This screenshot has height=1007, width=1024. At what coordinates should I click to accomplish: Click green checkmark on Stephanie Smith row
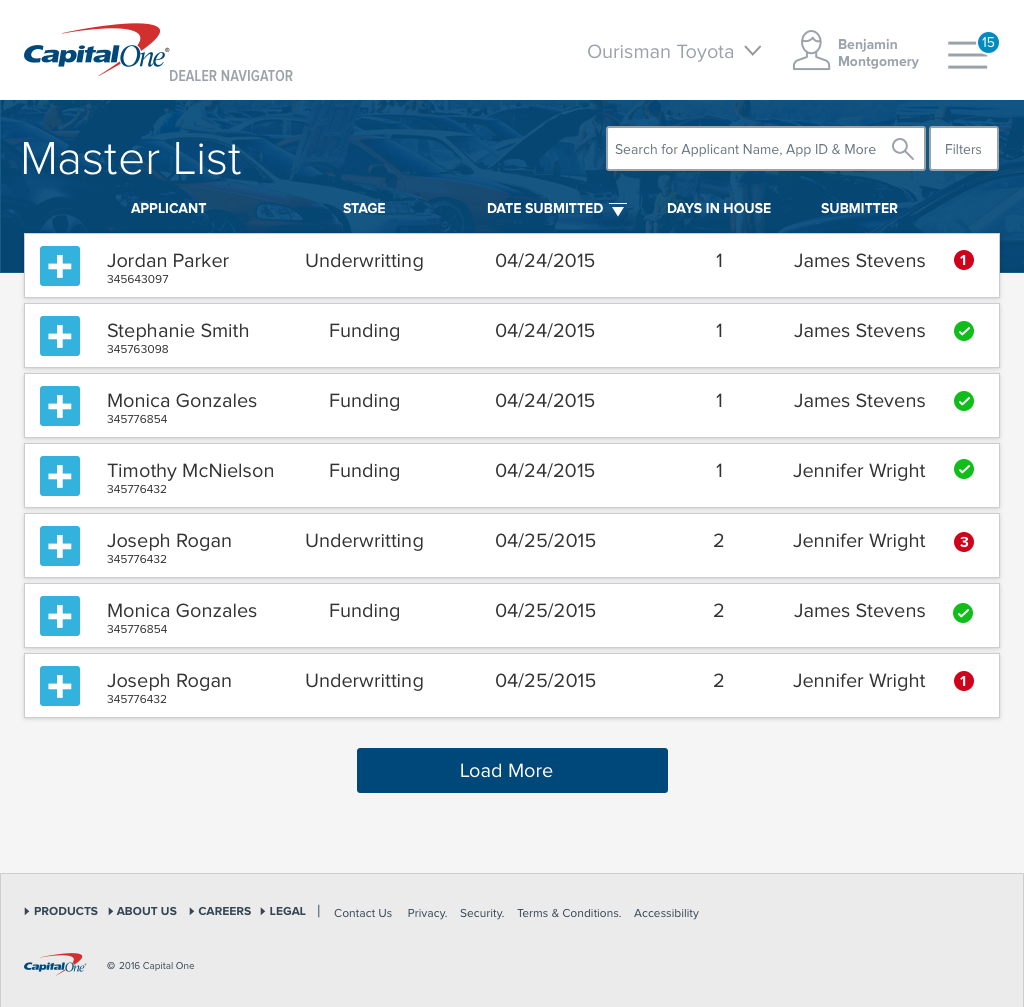[x=963, y=330]
